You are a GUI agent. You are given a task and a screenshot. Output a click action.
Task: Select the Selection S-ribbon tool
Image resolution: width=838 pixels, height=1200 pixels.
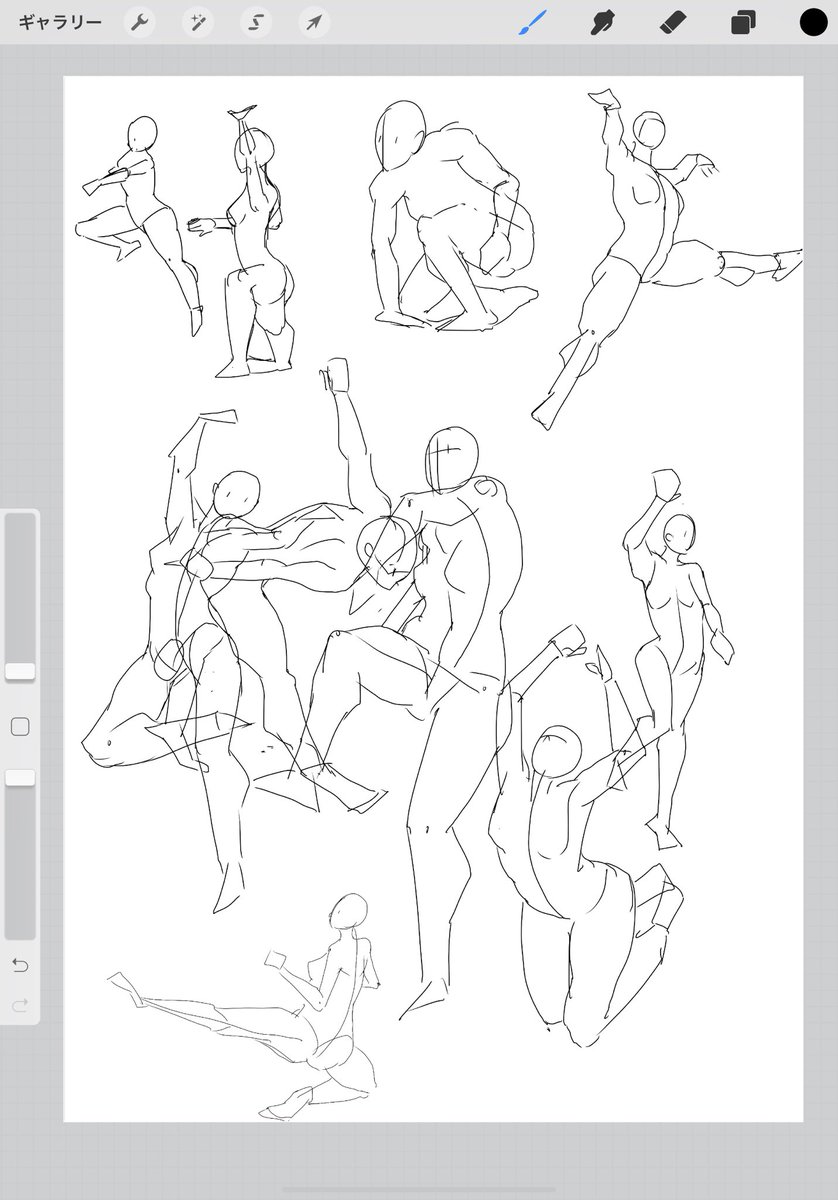(256, 22)
